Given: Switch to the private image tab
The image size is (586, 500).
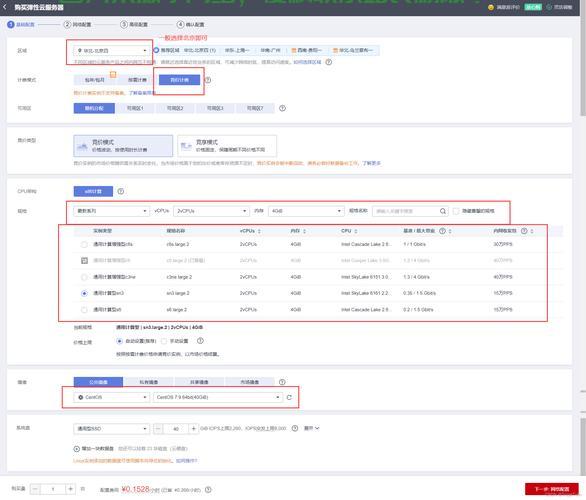Looking at the screenshot, I should point(148,382).
